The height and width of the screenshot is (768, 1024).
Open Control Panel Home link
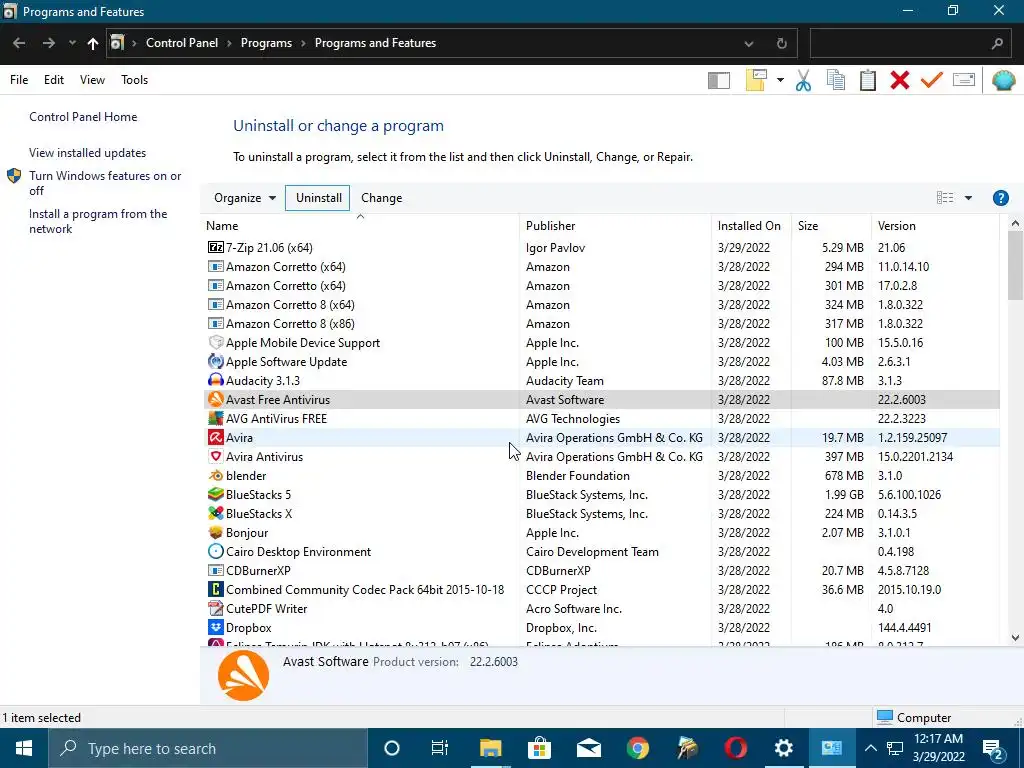pyautogui.click(x=83, y=117)
